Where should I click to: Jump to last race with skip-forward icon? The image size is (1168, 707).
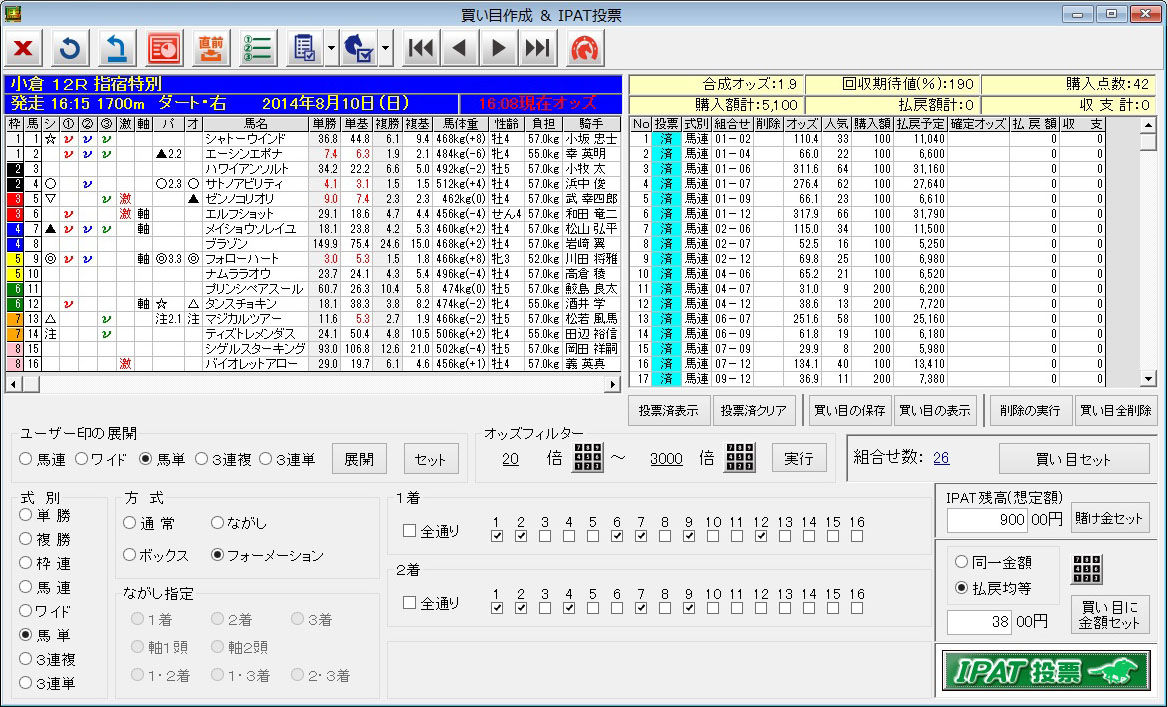[537, 49]
